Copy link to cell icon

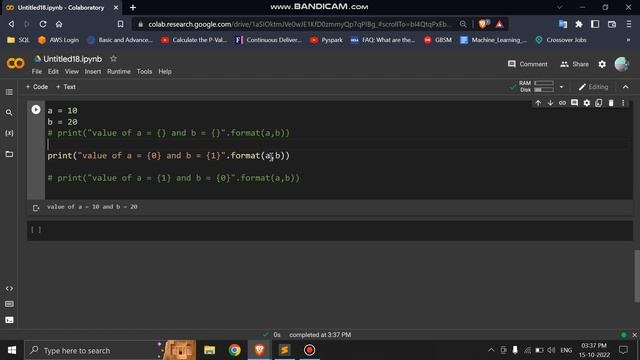(x=562, y=103)
